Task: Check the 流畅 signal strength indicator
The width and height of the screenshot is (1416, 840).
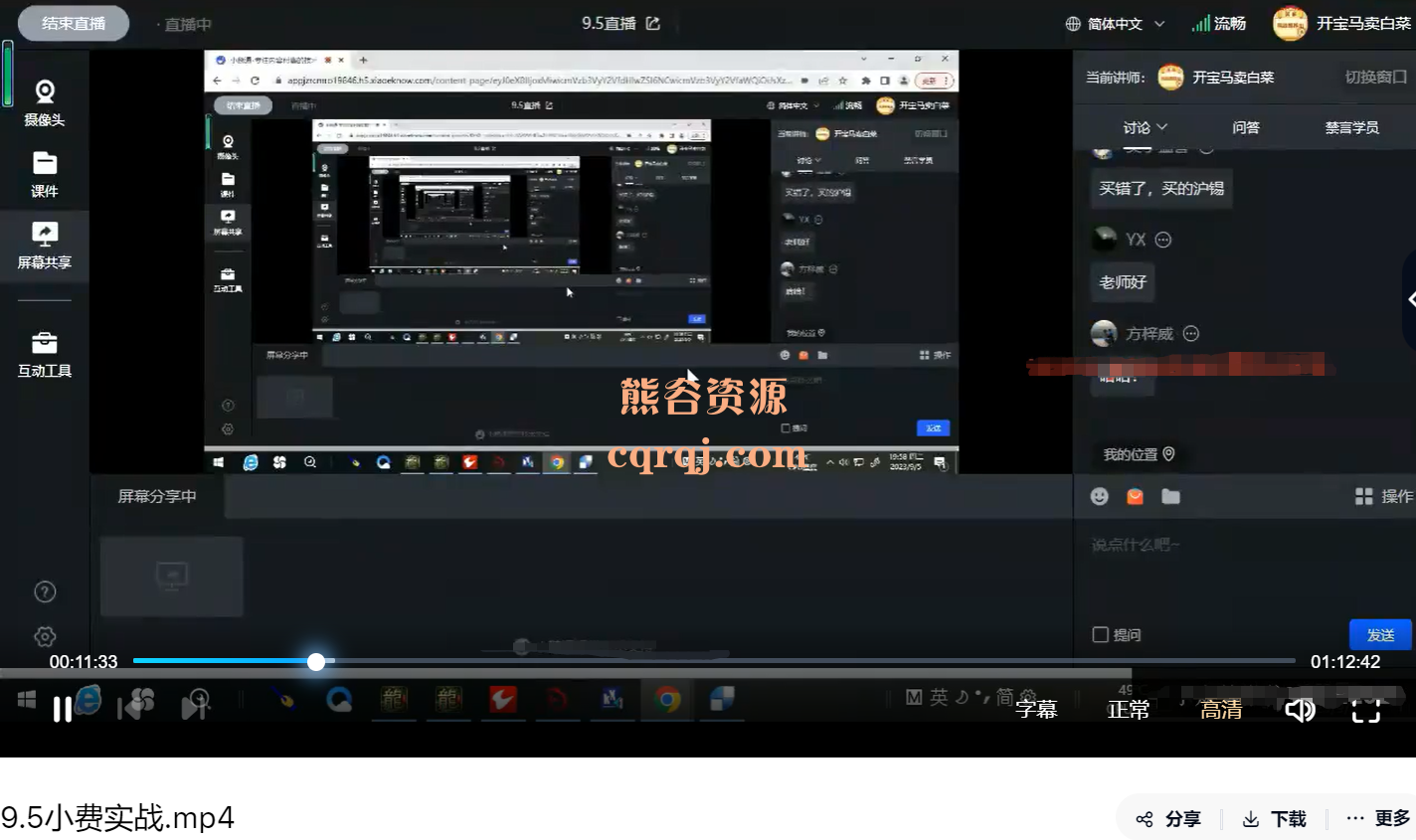Action: [x=1218, y=23]
